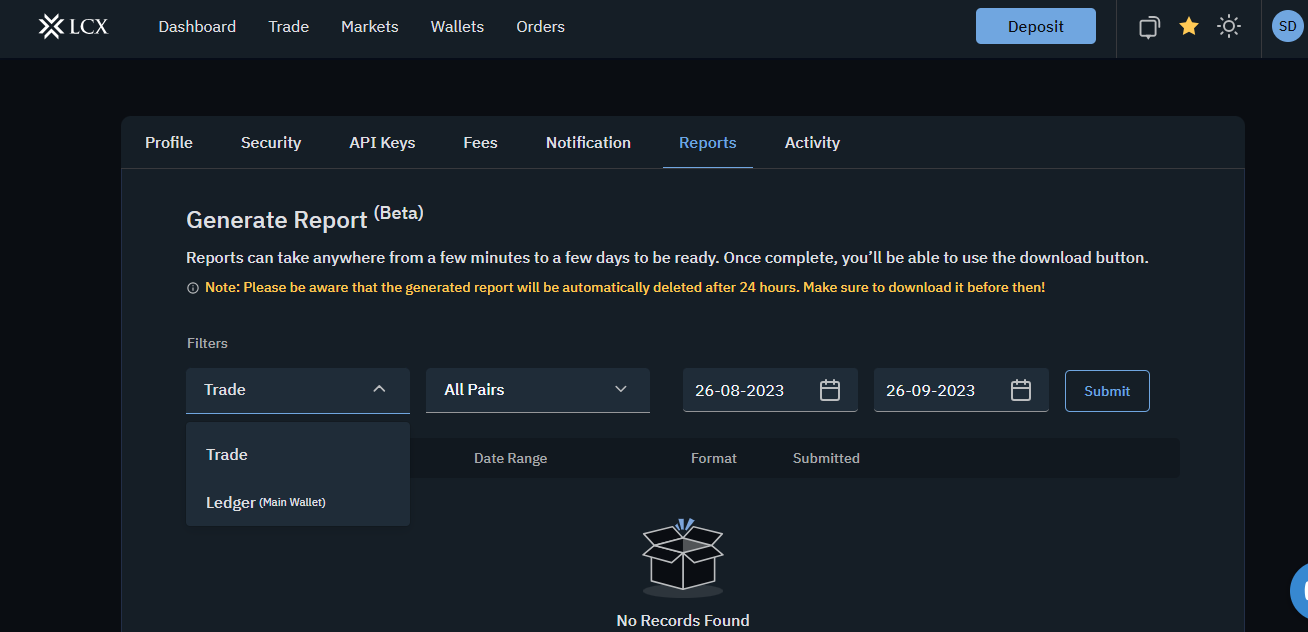Open the Activity tab
The height and width of the screenshot is (632, 1308).
pyautogui.click(x=812, y=143)
